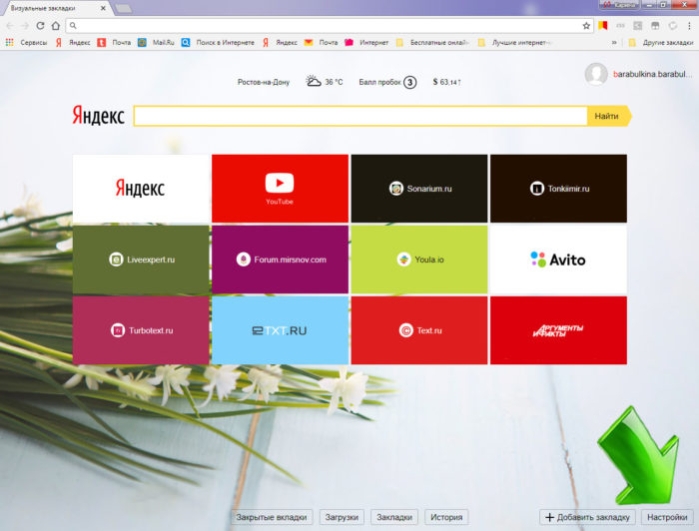The image size is (699, 531).
Task: Click Добавить закладку button
Action: 588,517
